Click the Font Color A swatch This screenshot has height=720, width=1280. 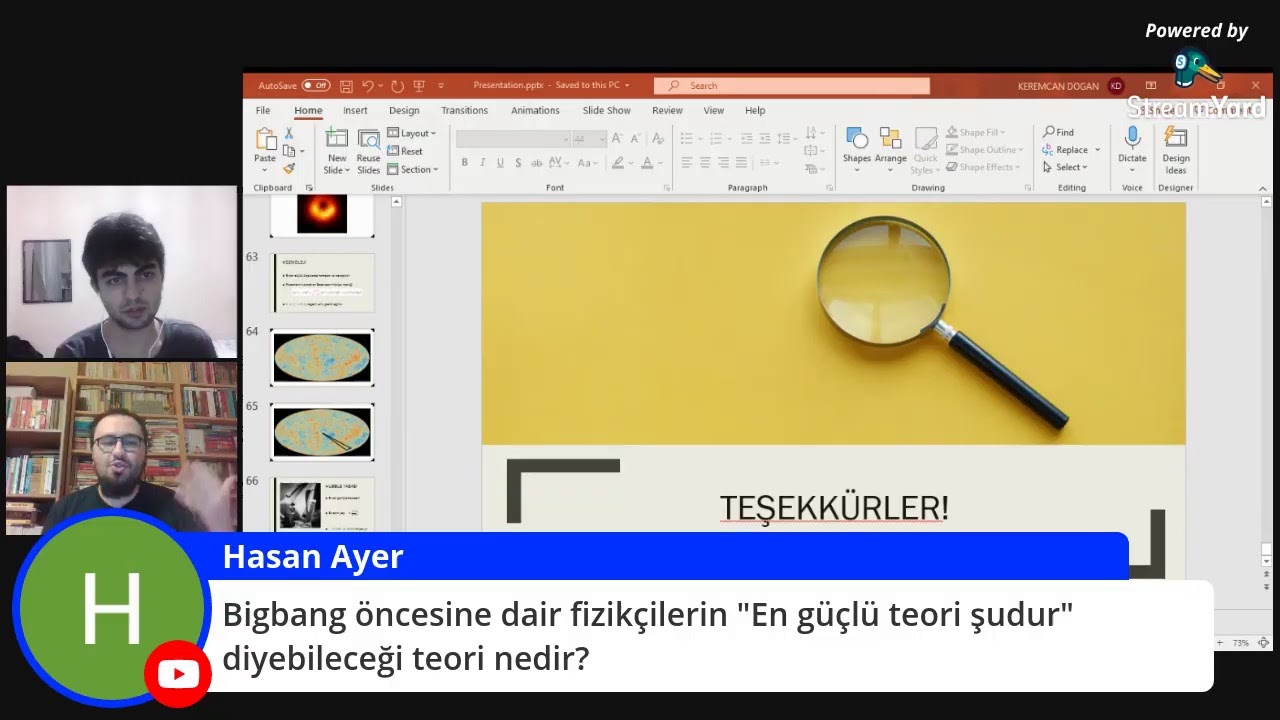point(647,162)
